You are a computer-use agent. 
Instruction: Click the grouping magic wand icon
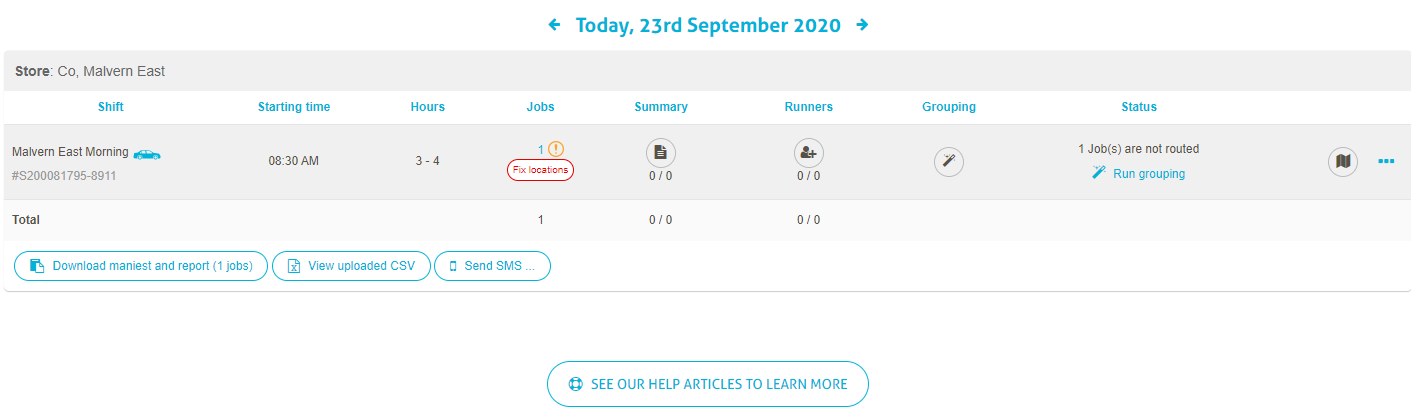point(949,162)
